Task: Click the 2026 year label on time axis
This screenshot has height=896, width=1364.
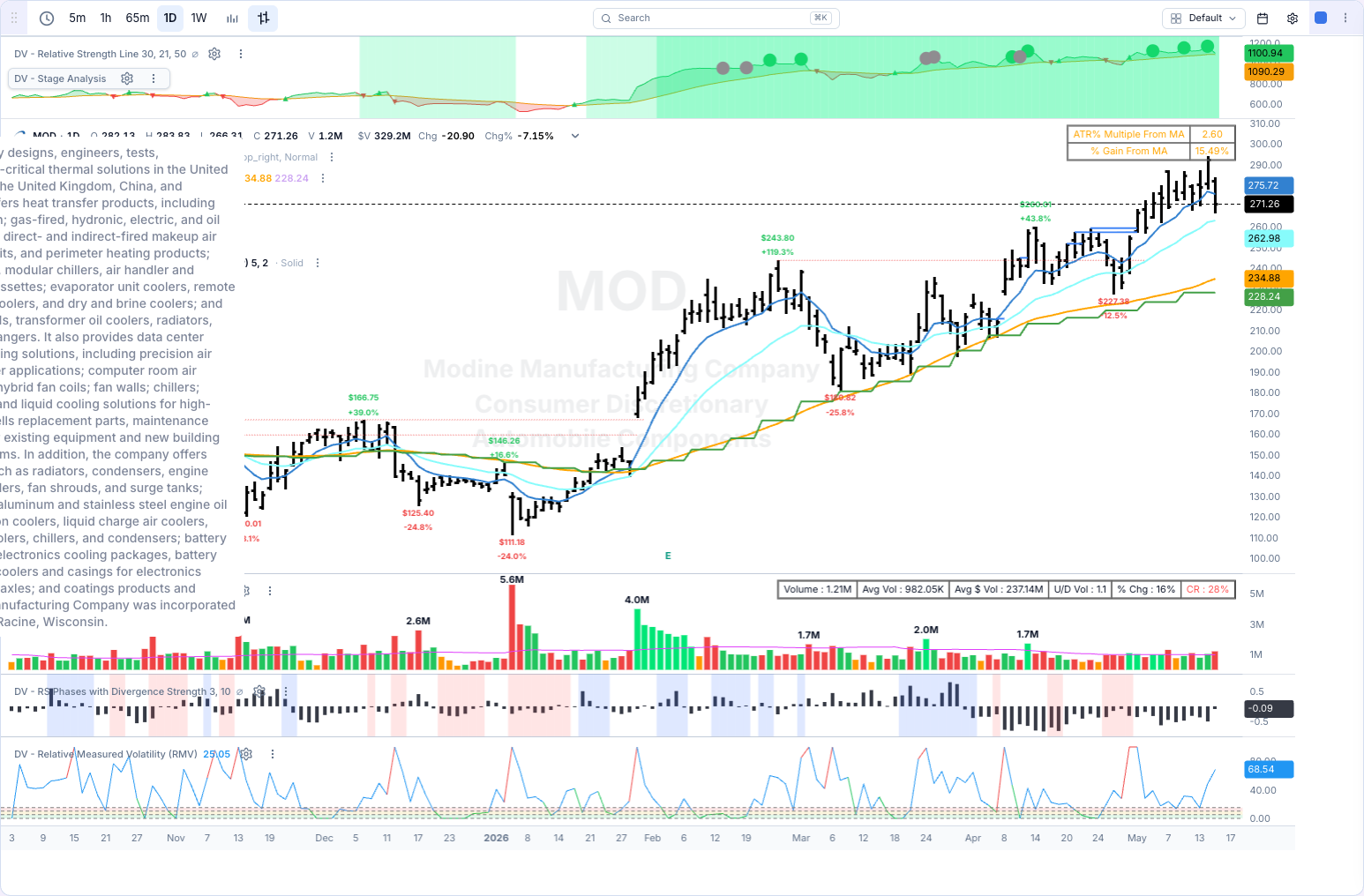Action: click(496, 838)
